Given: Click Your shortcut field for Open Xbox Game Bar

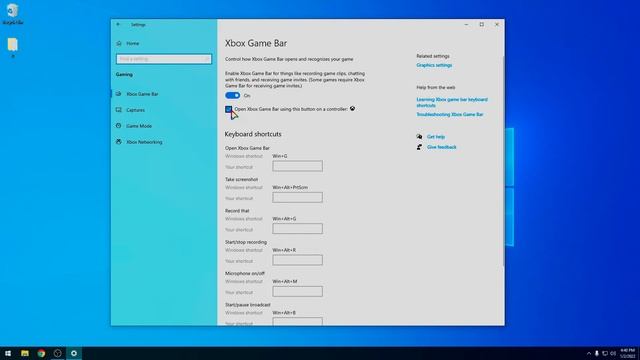Looking at the screenshot, I should click(x=298, y=166).
